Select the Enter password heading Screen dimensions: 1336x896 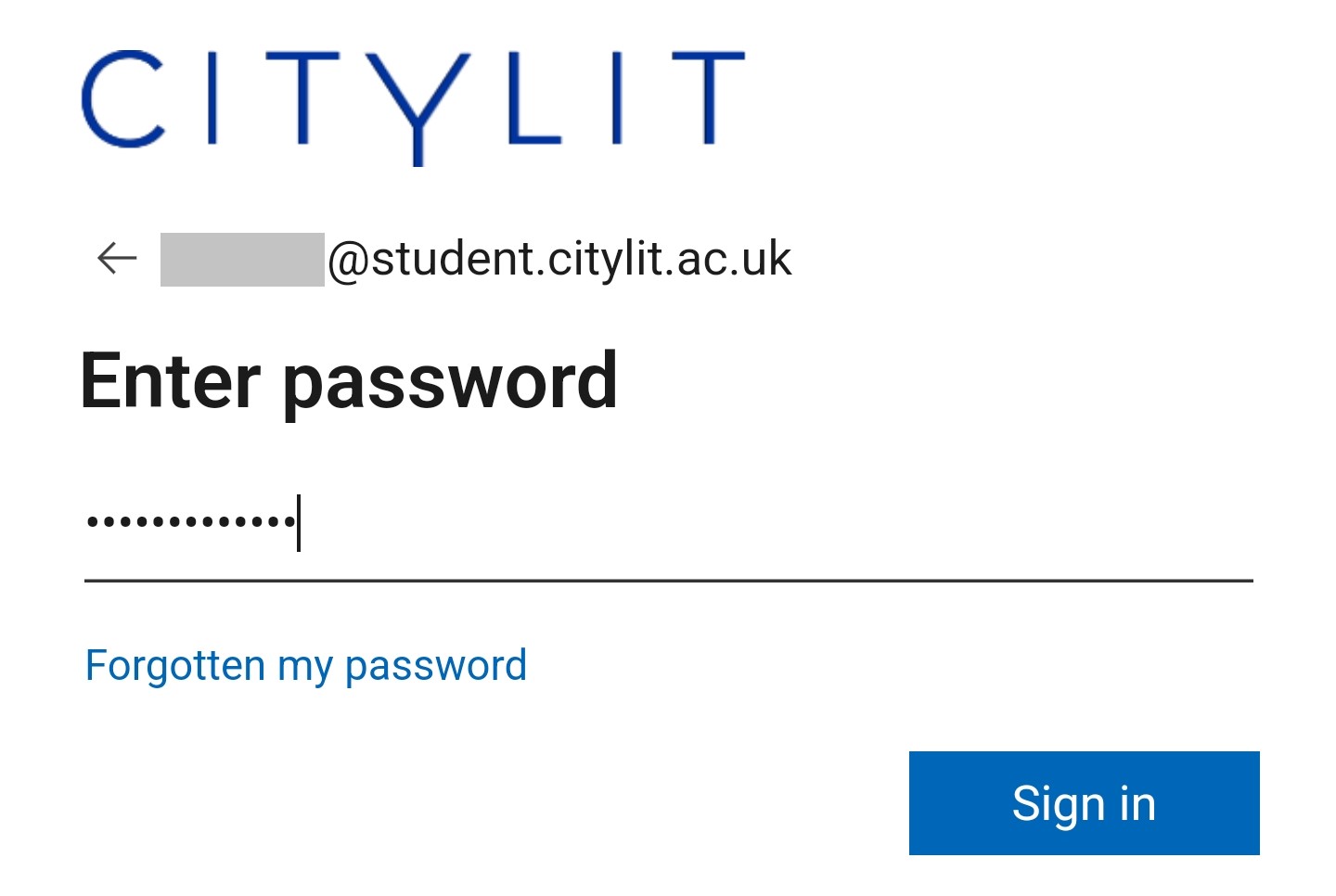point(349,381)
